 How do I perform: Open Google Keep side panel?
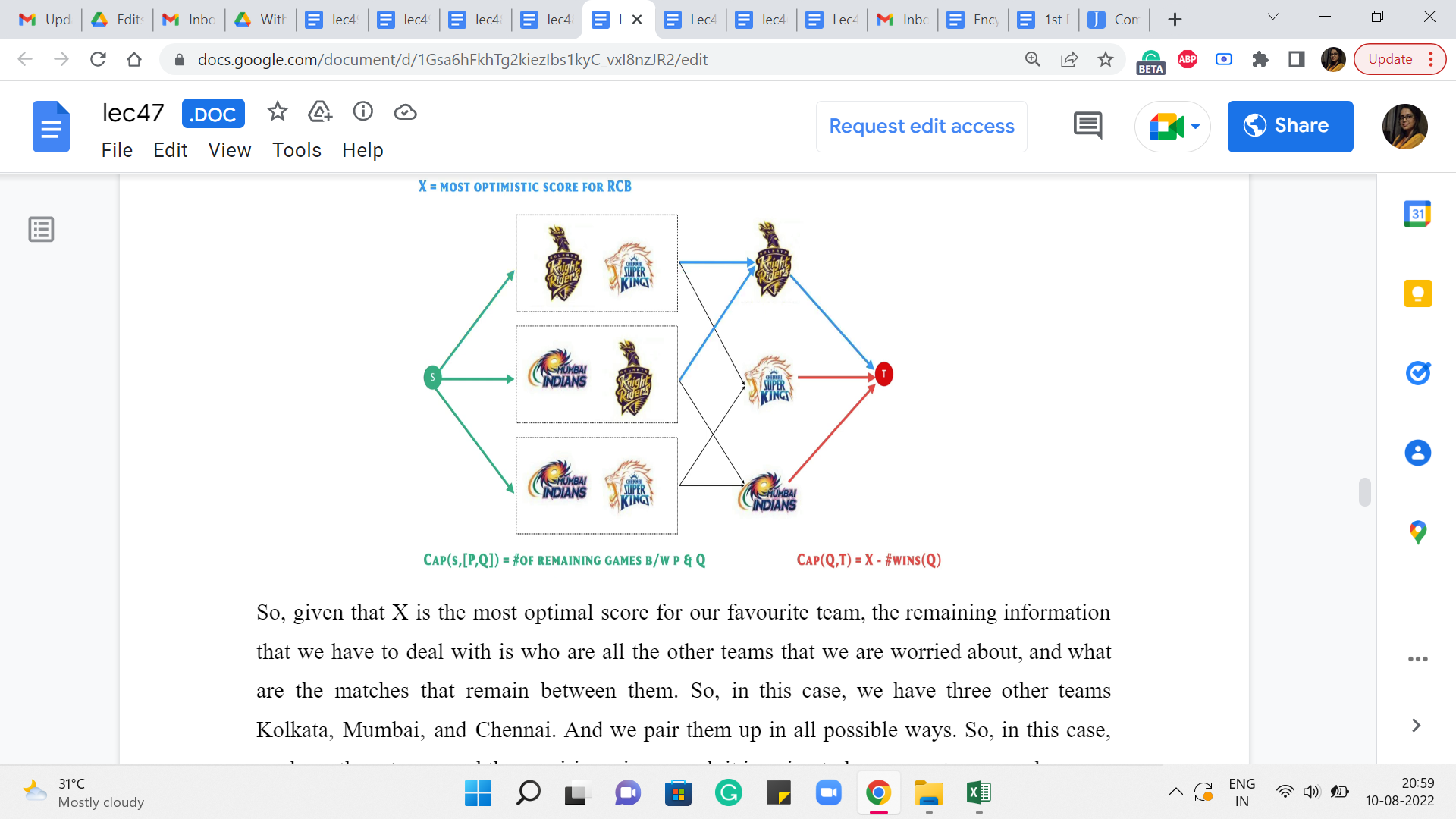[1417, 293]
